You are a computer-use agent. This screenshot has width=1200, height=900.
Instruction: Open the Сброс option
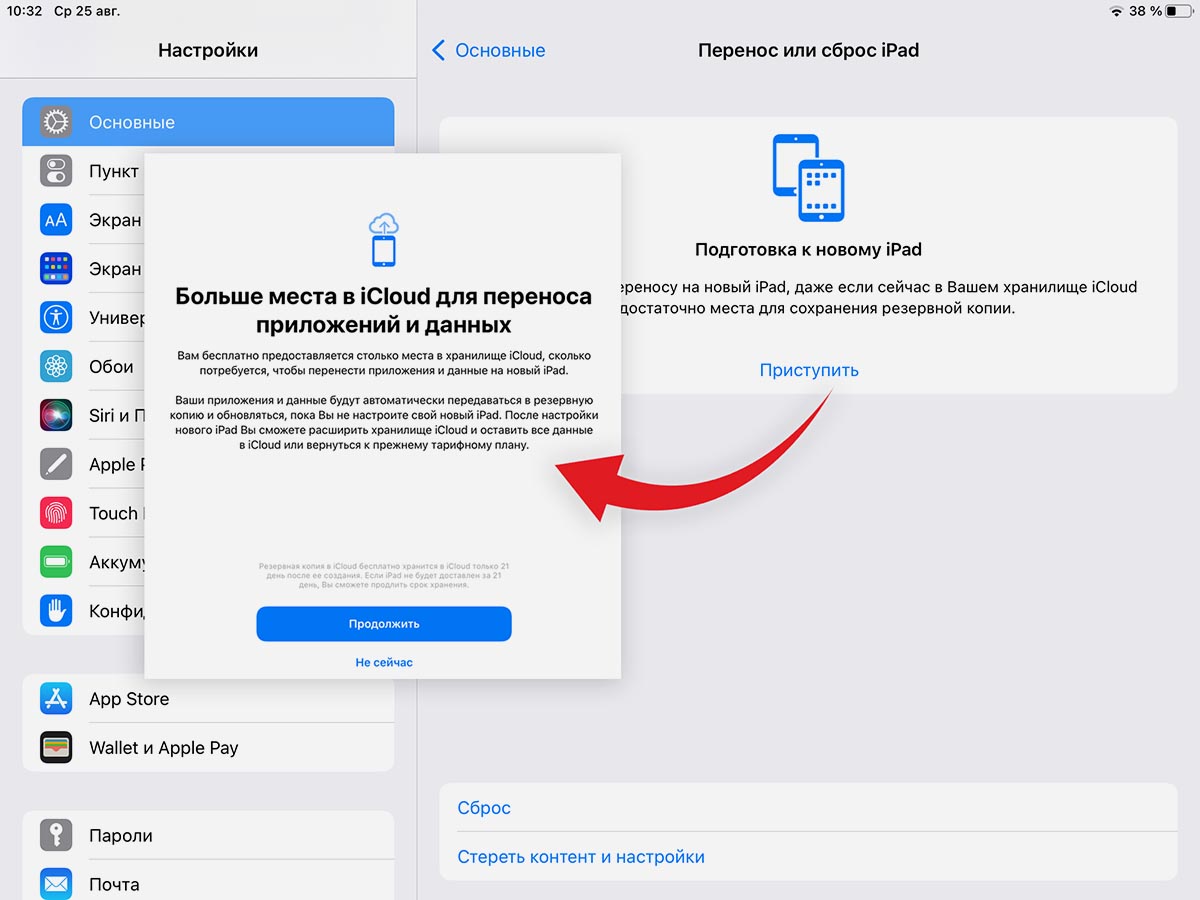tap(808, 808)
